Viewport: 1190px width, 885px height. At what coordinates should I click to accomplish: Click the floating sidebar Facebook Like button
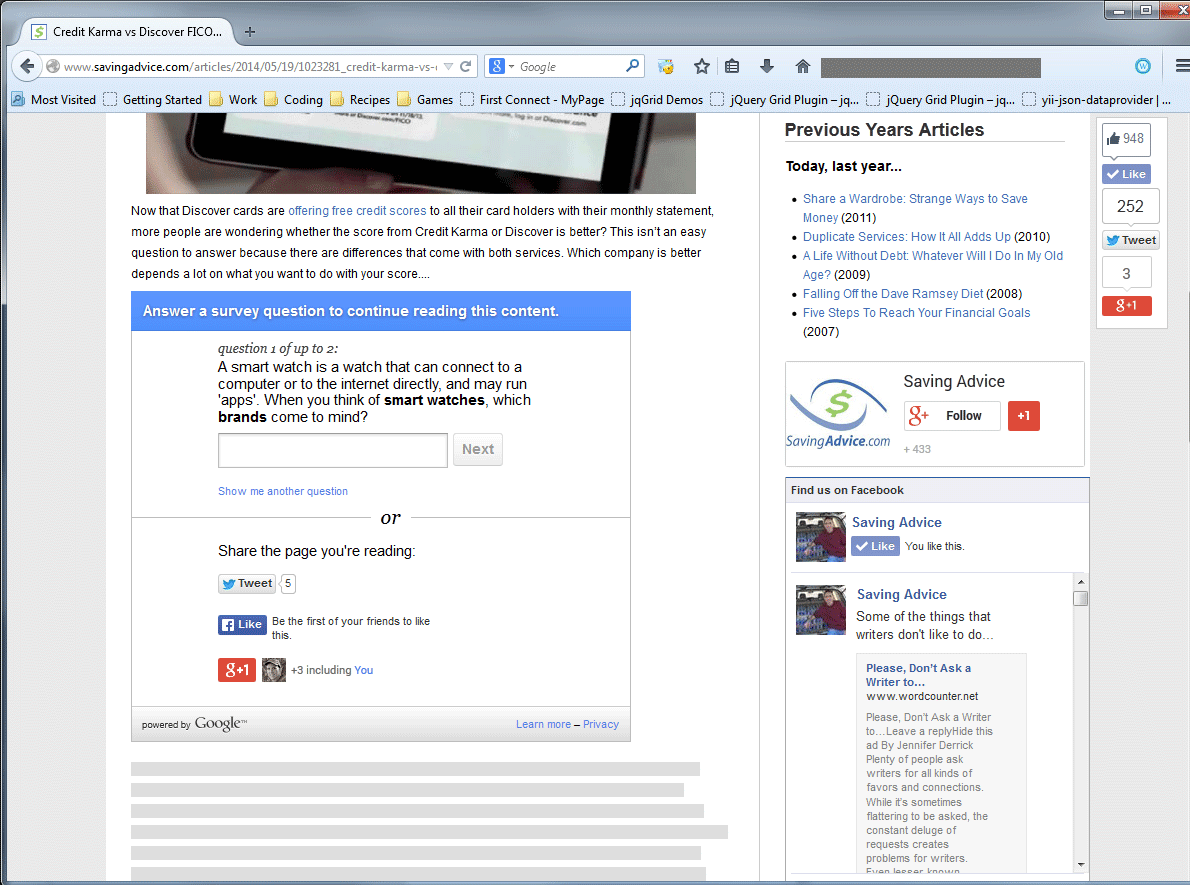pos(1126,174)
